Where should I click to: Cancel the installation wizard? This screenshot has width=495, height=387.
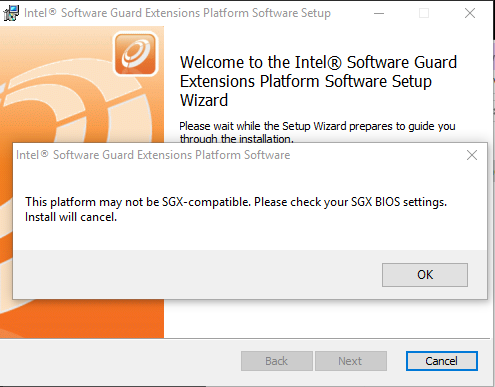point(442,361)
